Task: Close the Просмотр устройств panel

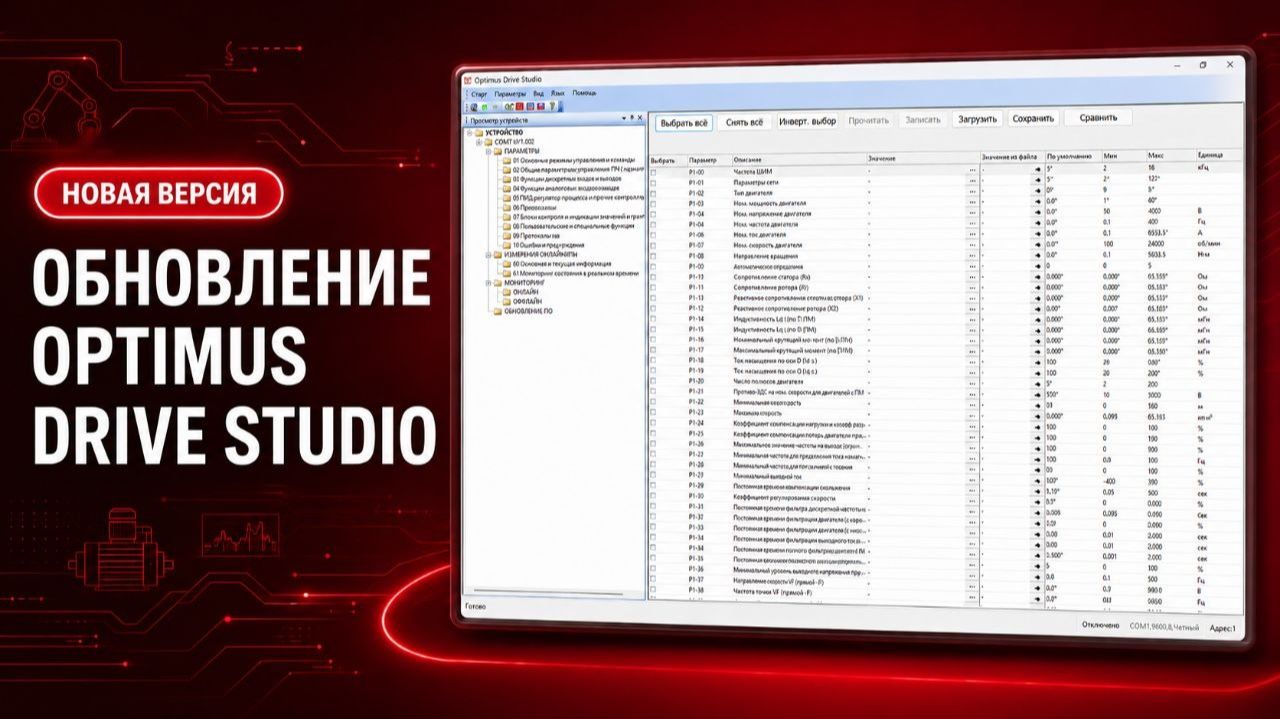Action: tap(640, 118)
